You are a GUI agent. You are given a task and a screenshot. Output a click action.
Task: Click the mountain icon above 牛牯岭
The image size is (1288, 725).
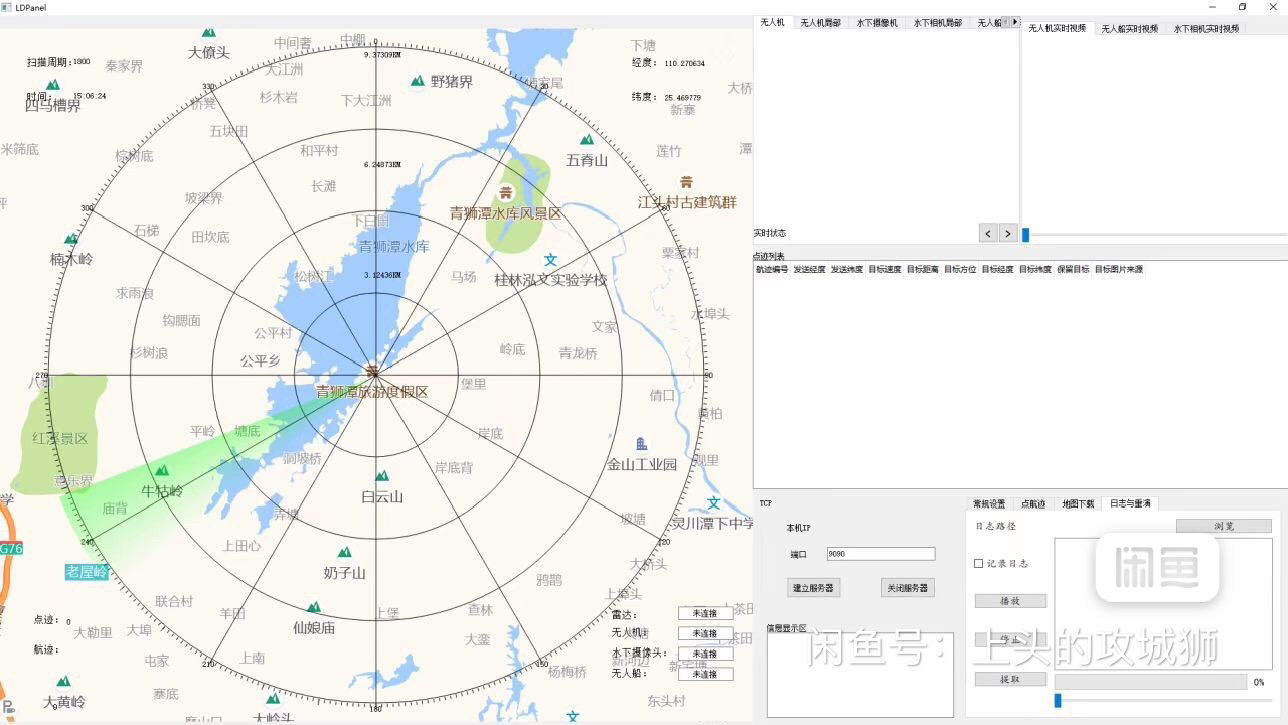coord(161,470)
